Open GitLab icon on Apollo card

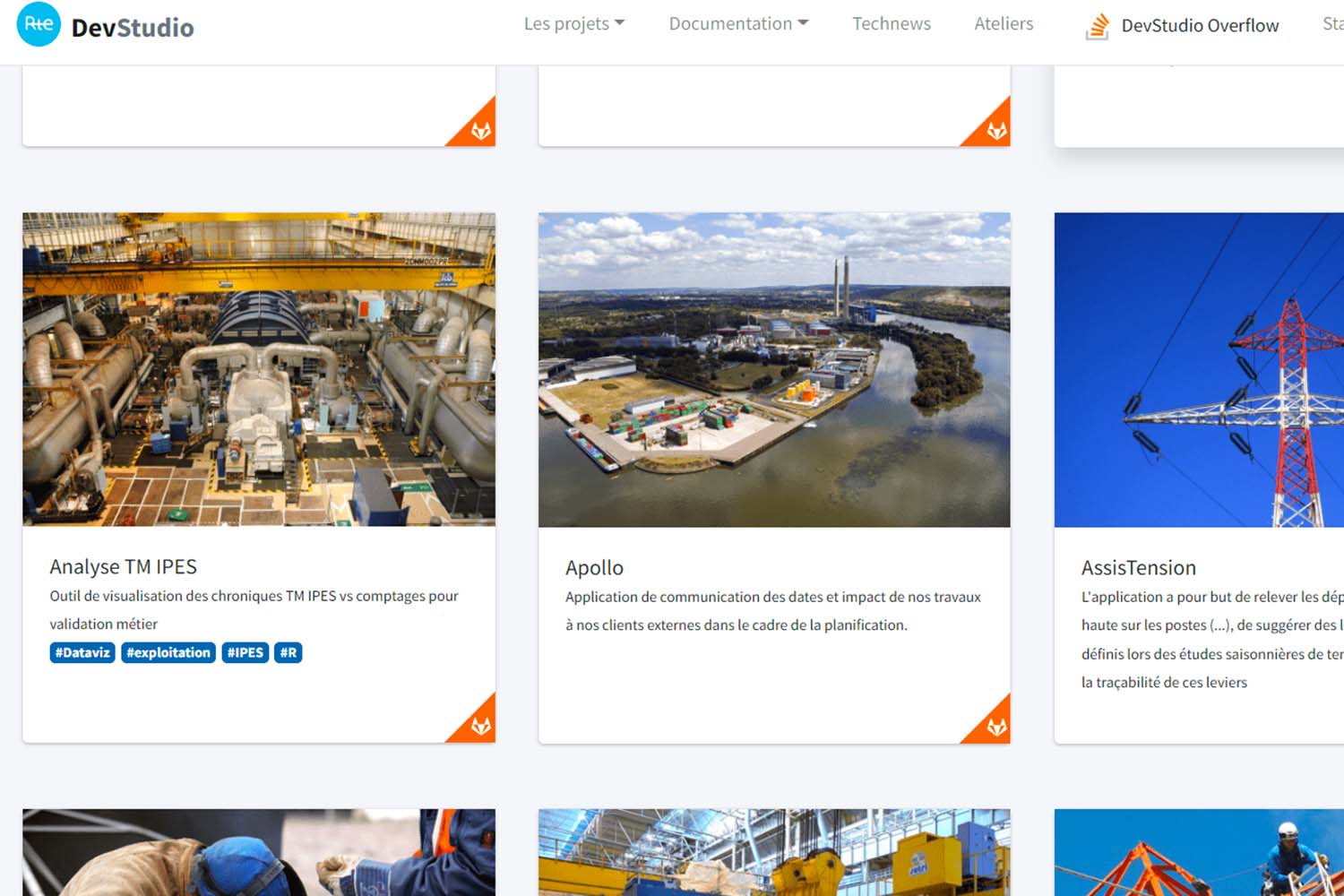pos(995,727)
